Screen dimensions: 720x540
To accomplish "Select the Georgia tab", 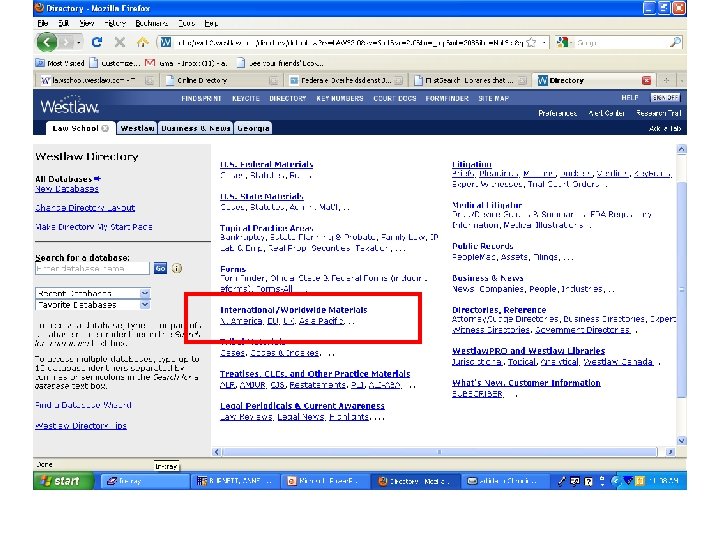I will [x=253, y=128].
